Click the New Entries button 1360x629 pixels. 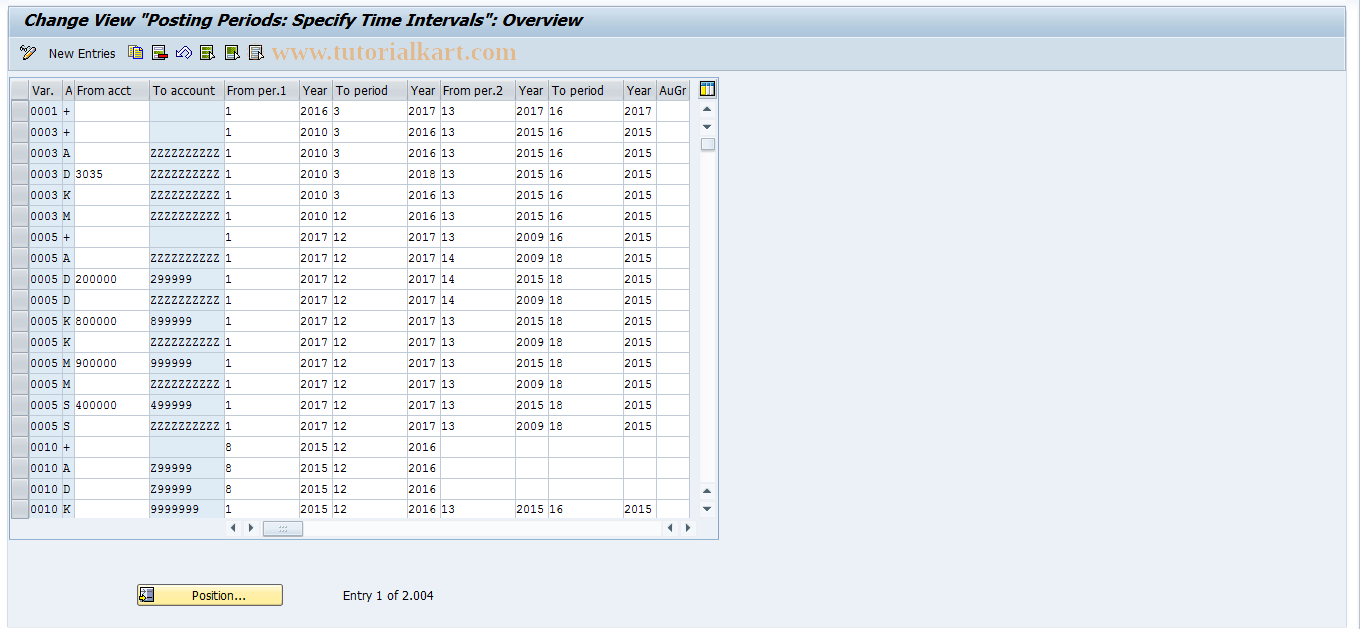pyautogui.click(x=81, y=53)
